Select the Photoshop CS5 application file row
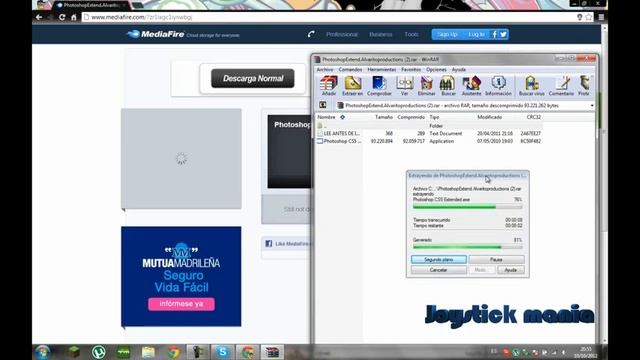 429,141
